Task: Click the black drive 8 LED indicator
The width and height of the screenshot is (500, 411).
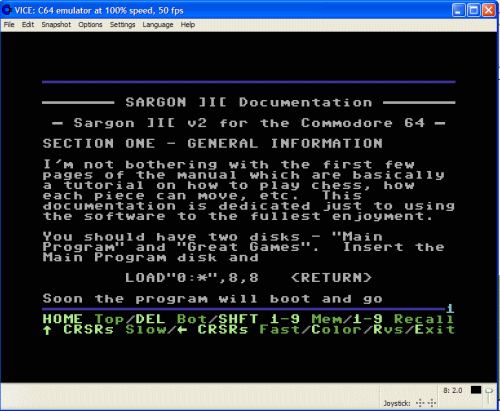Action: pyautogui.click(x=476, y=390)
